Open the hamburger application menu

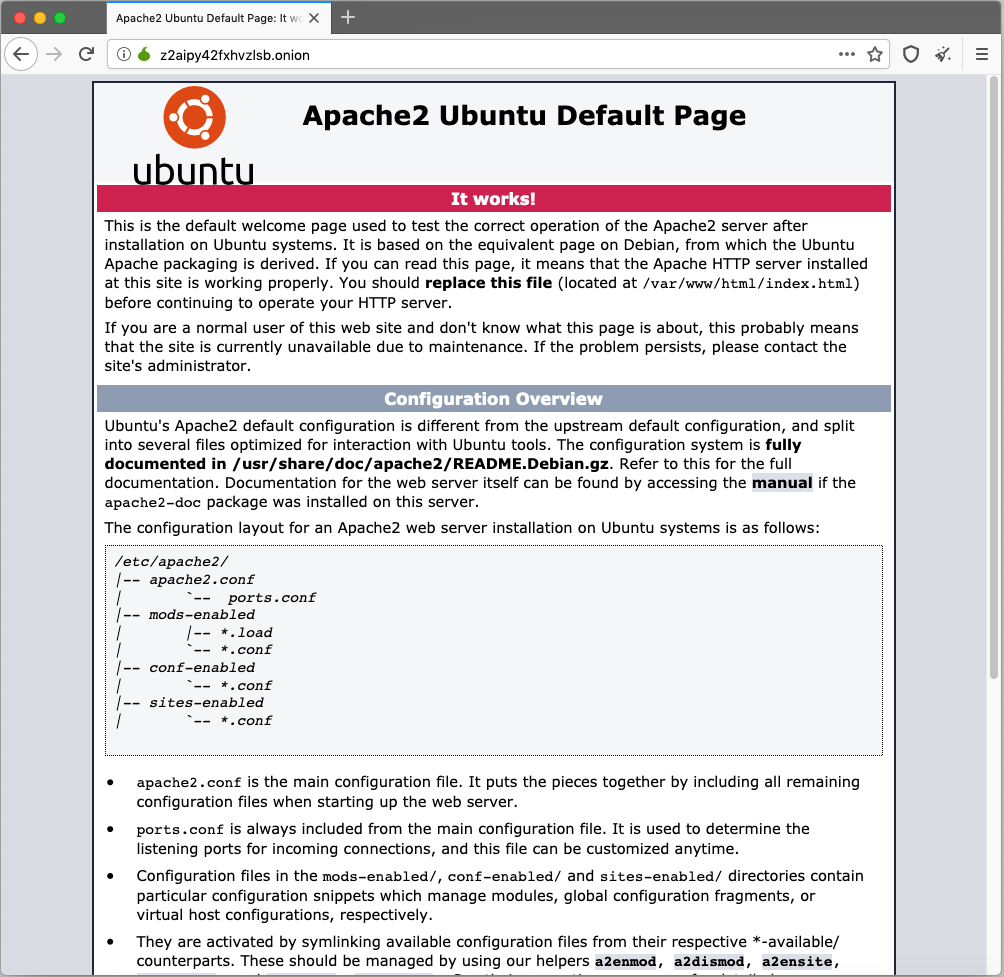tap(981, 55)
